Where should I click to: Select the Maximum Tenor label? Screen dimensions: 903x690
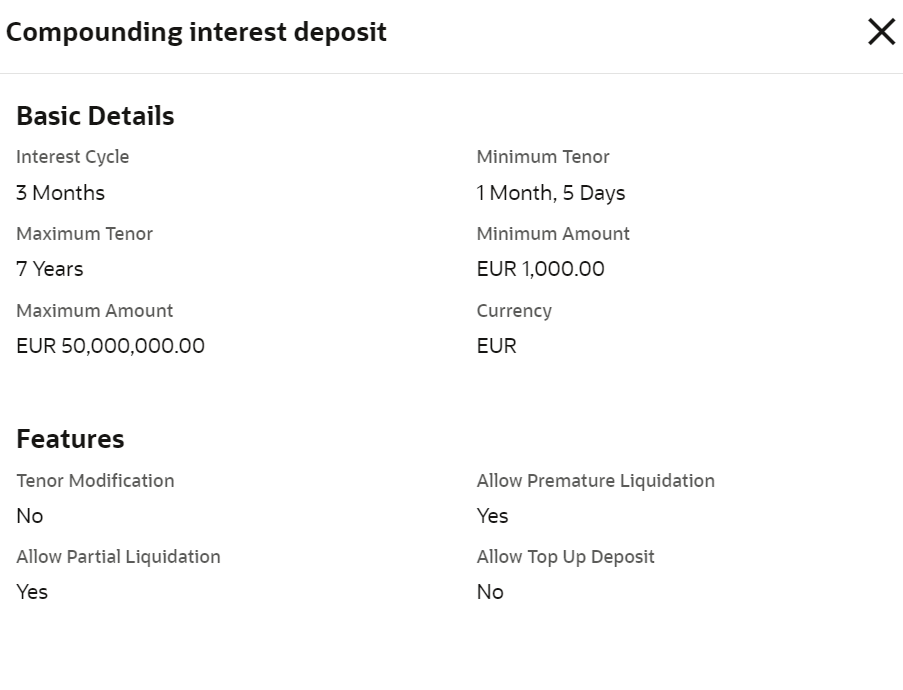point(84,234)
